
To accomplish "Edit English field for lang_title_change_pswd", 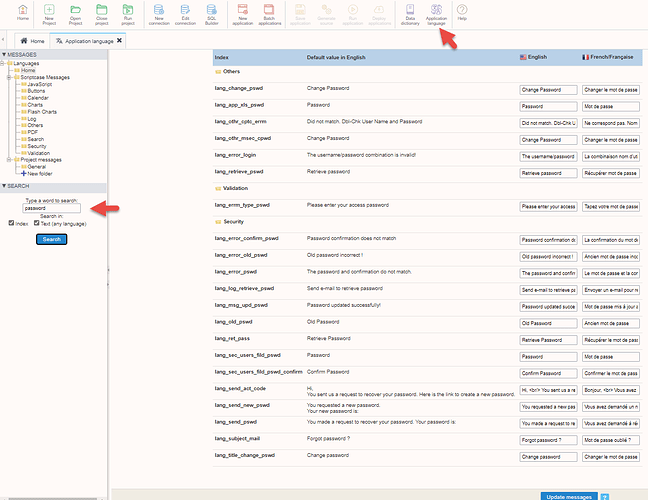I will [548, 457].
